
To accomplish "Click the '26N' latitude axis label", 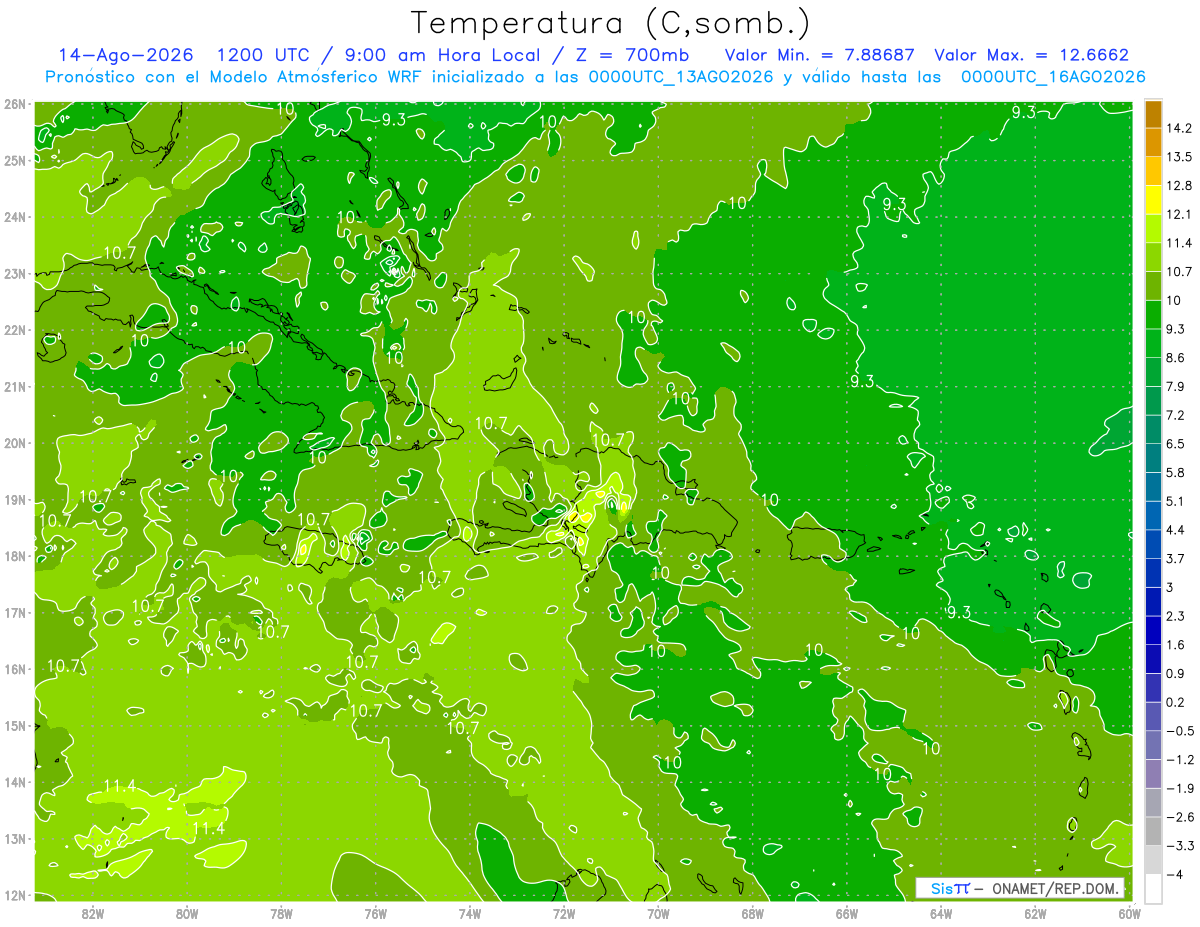I will (14, 104).
